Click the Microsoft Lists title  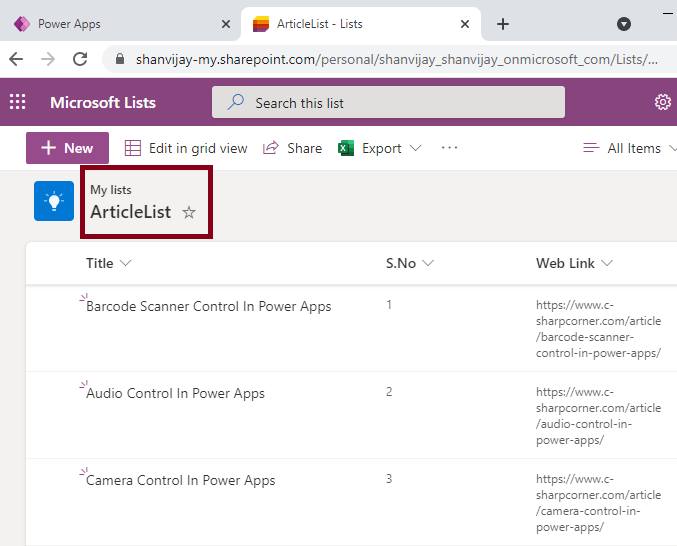[x=103, y=102]
